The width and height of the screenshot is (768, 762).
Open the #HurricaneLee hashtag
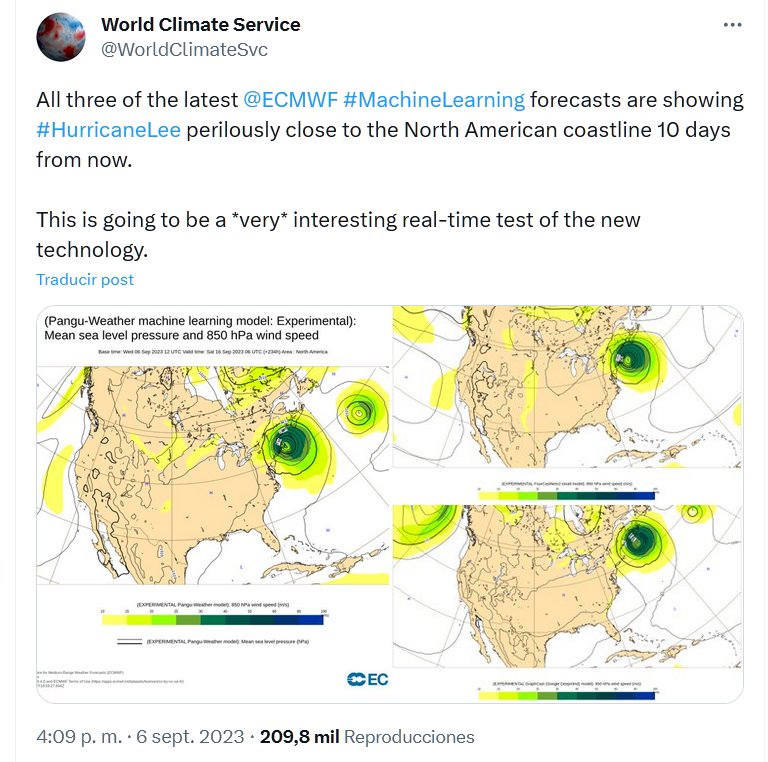pyautogui.click(x=108, y=131)
